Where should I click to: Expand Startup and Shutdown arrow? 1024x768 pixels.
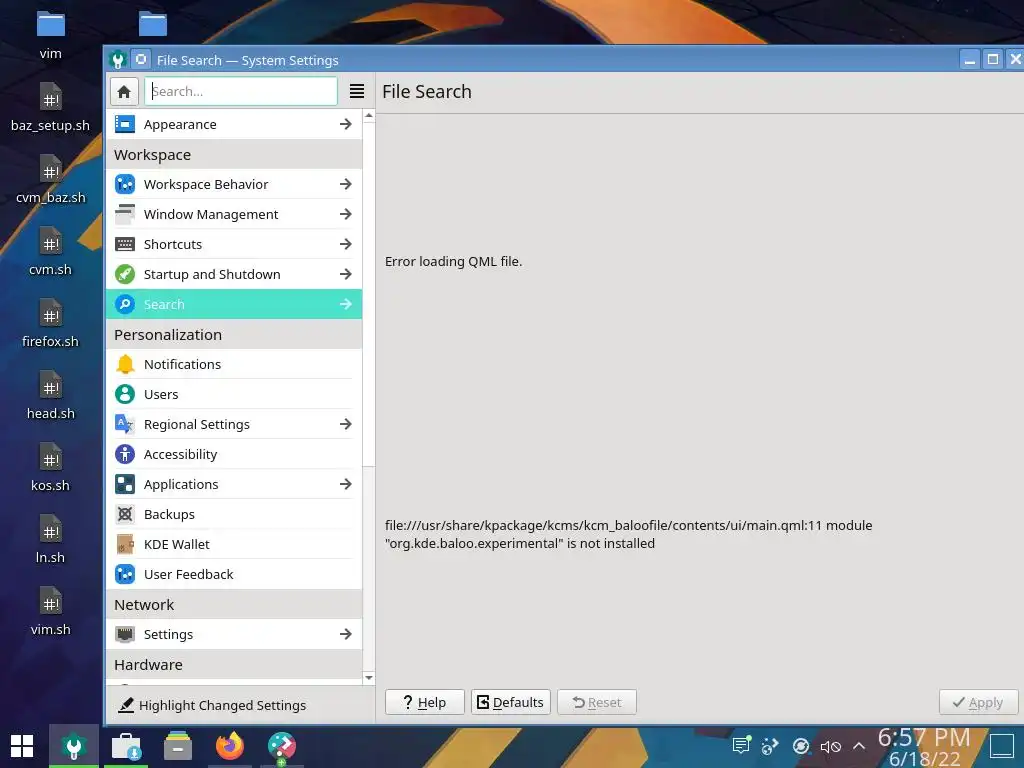345,274
